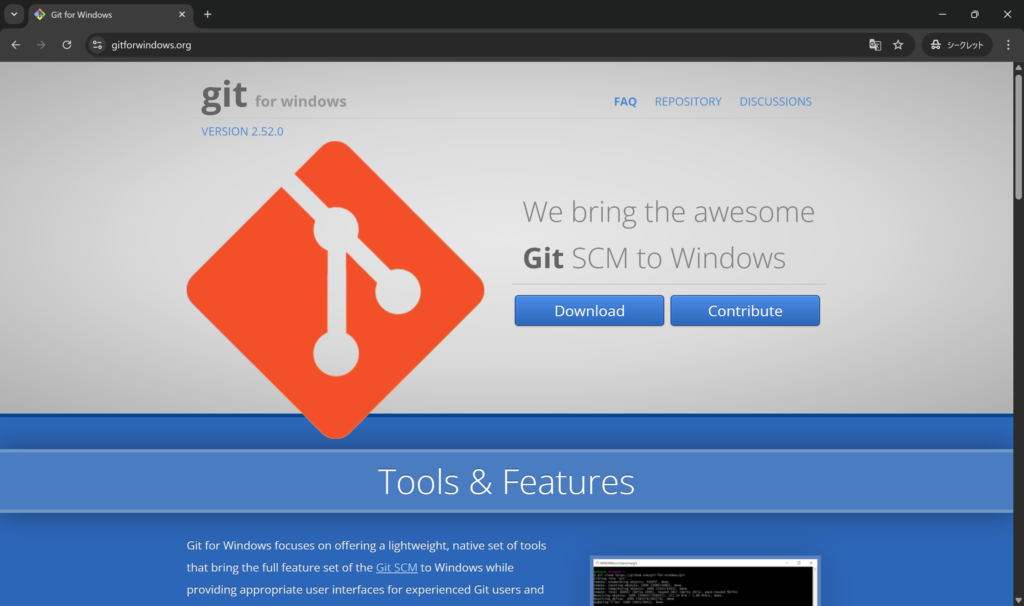Open the Chrome three-dot menu
The width and height of the screenshot is (1024, 606).
click(x=1008, y=45)
